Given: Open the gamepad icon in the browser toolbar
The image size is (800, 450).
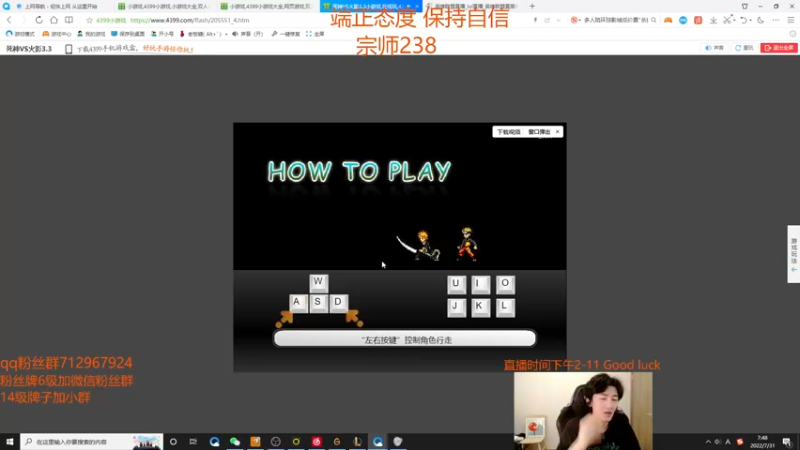Looking at the screenshot, I should 668,20.
